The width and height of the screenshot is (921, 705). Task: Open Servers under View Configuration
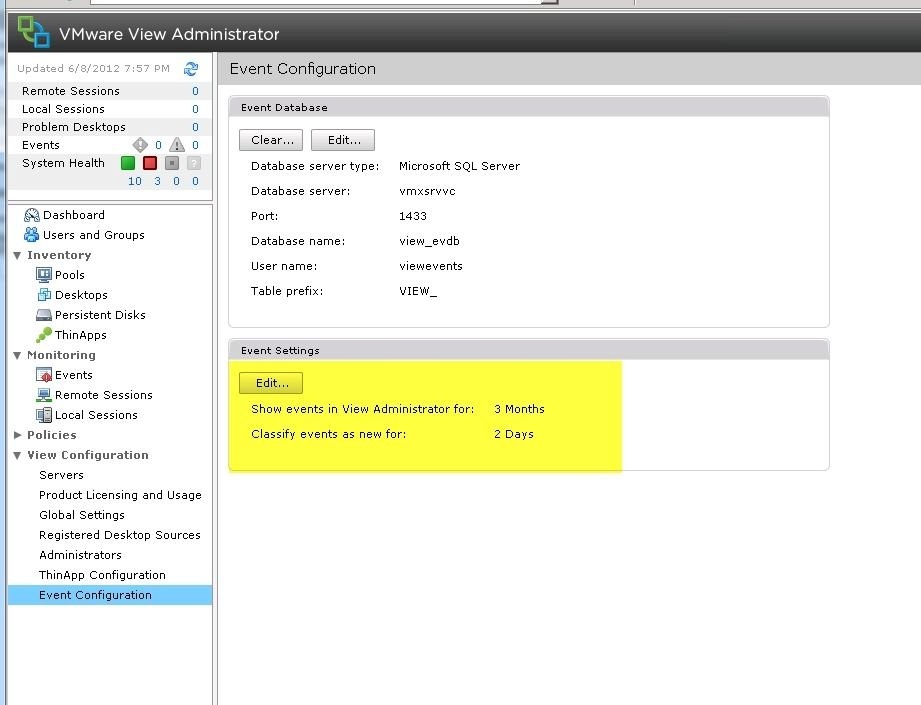point(62,475)
